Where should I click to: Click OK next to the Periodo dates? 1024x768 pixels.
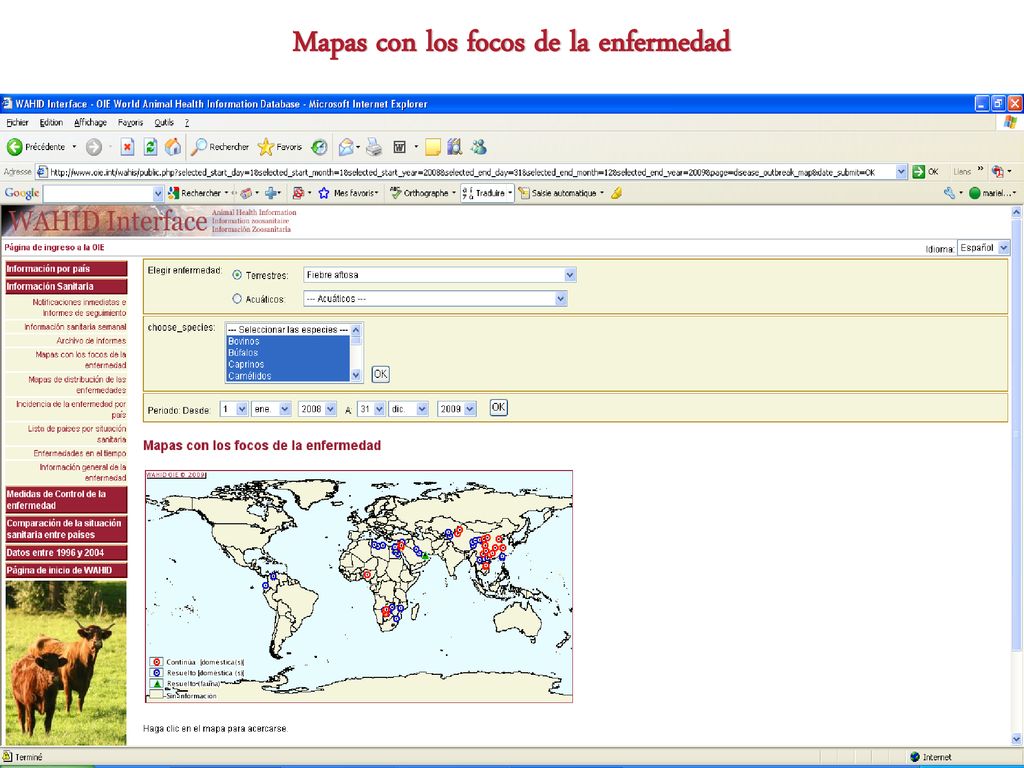498,408
